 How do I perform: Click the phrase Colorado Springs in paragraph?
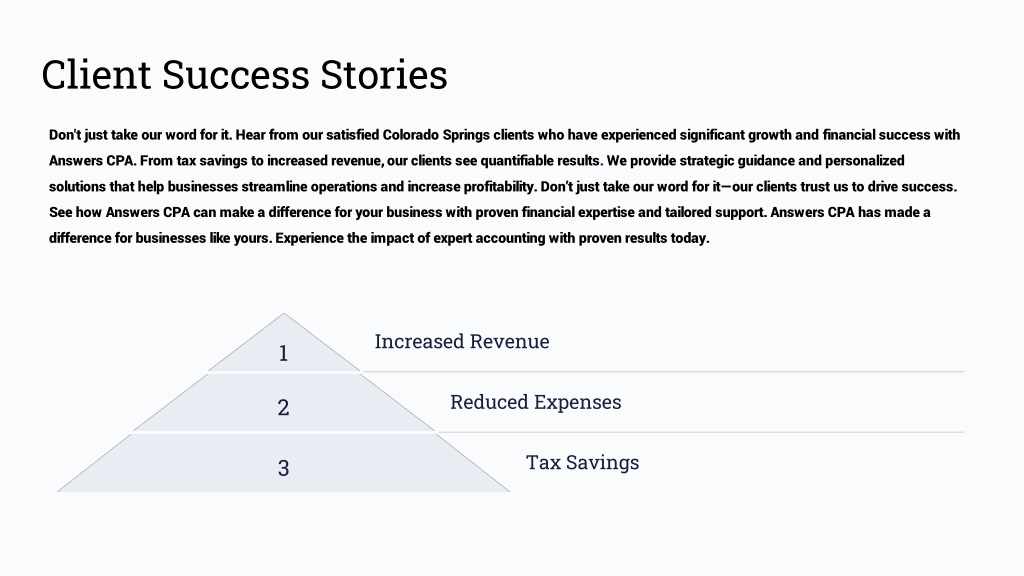pos(436,135)
